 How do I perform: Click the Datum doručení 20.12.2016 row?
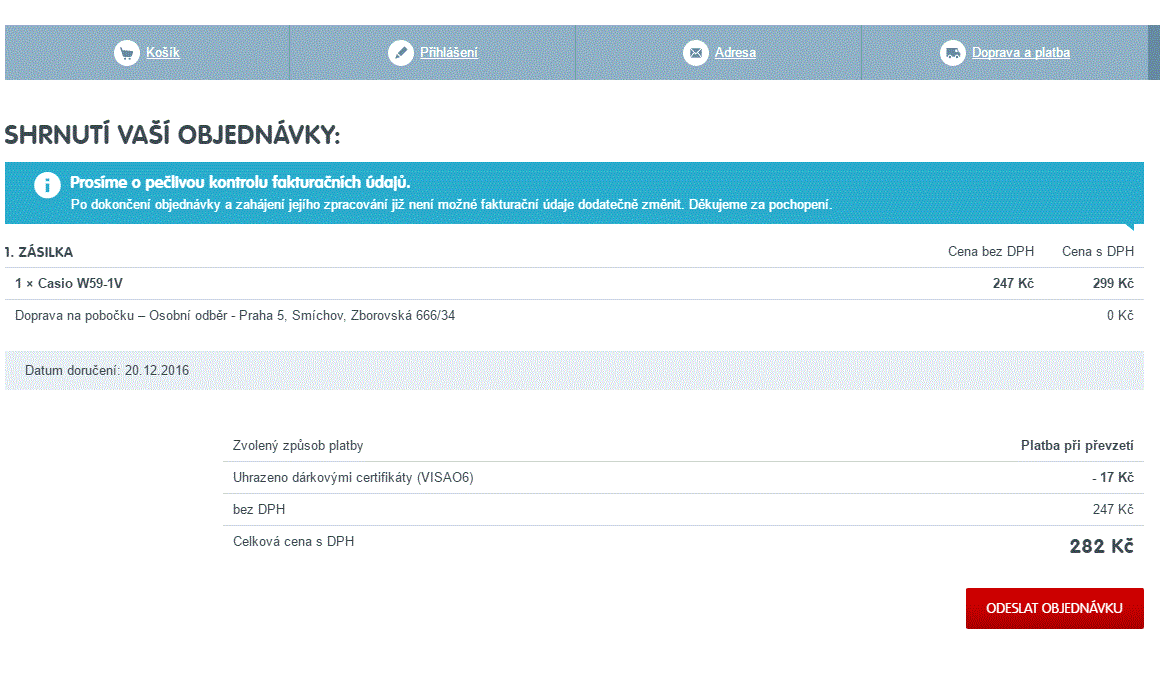(107, 370)
